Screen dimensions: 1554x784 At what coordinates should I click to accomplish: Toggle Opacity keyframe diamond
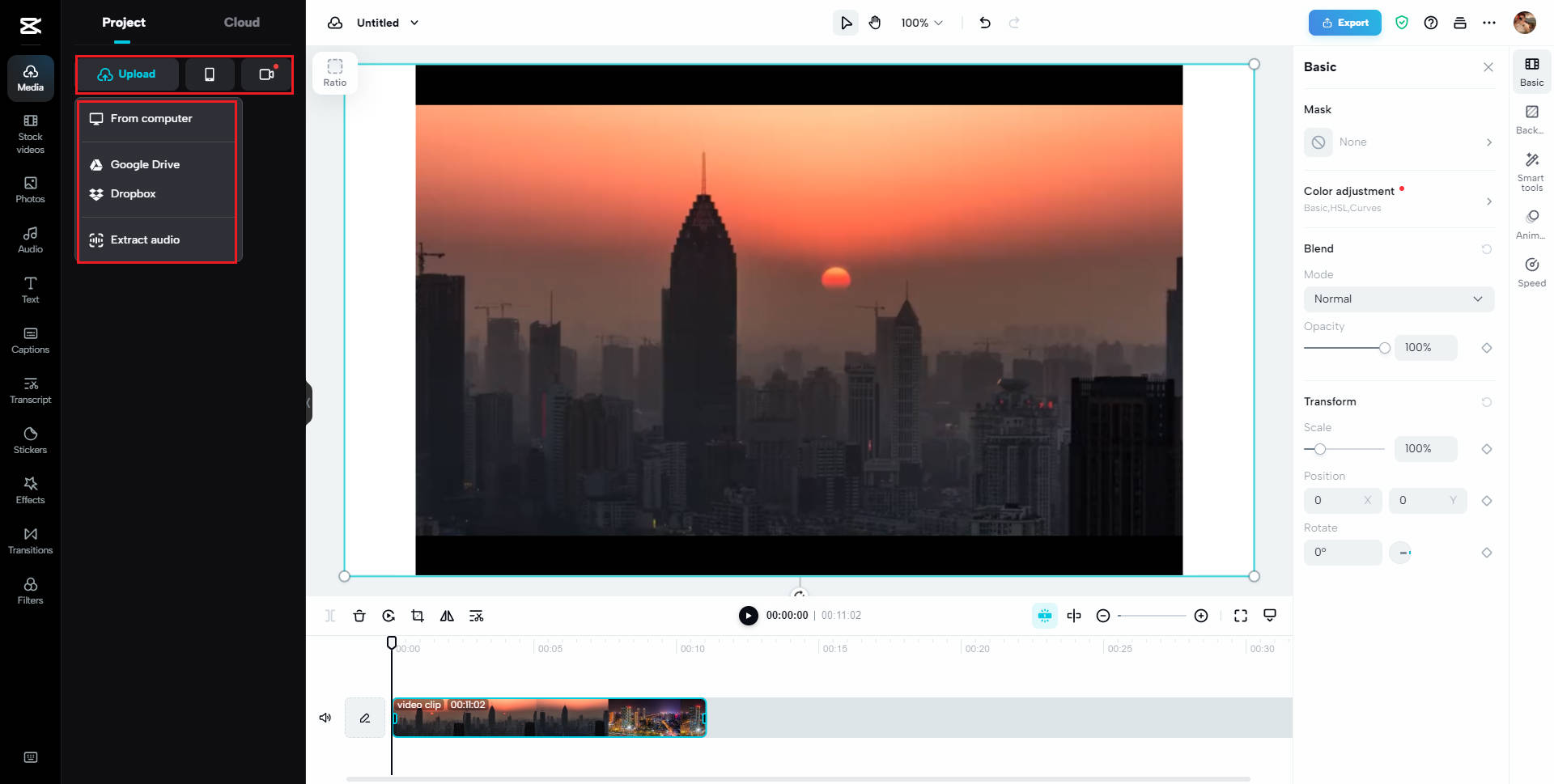point(1487,348)
